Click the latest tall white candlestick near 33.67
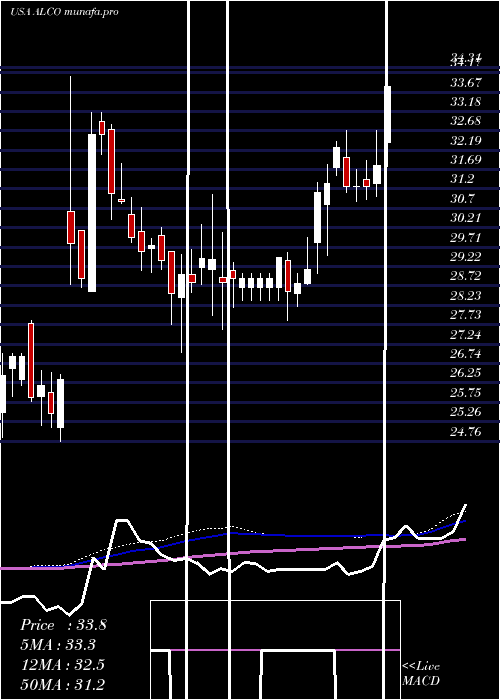 pos(388,115)
